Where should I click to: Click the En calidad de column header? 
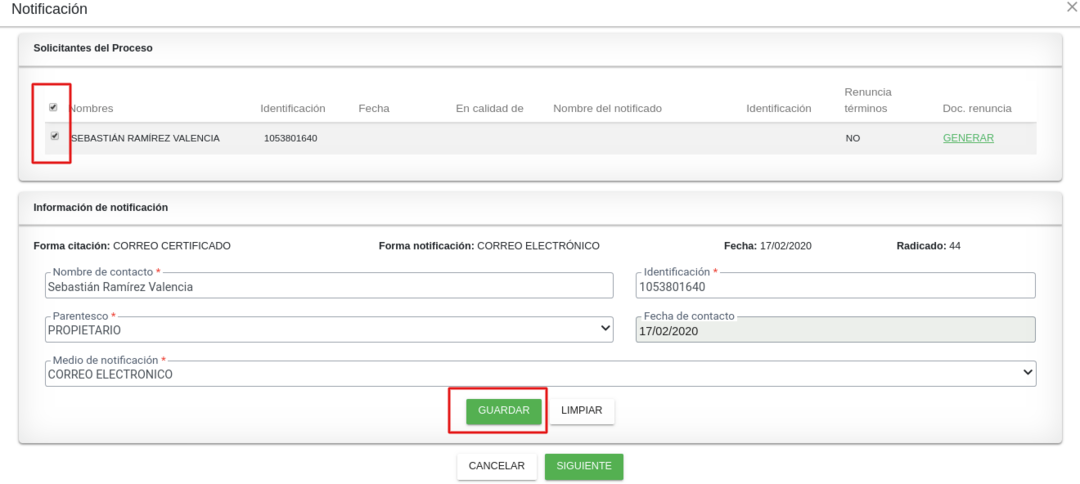[489, 108]
